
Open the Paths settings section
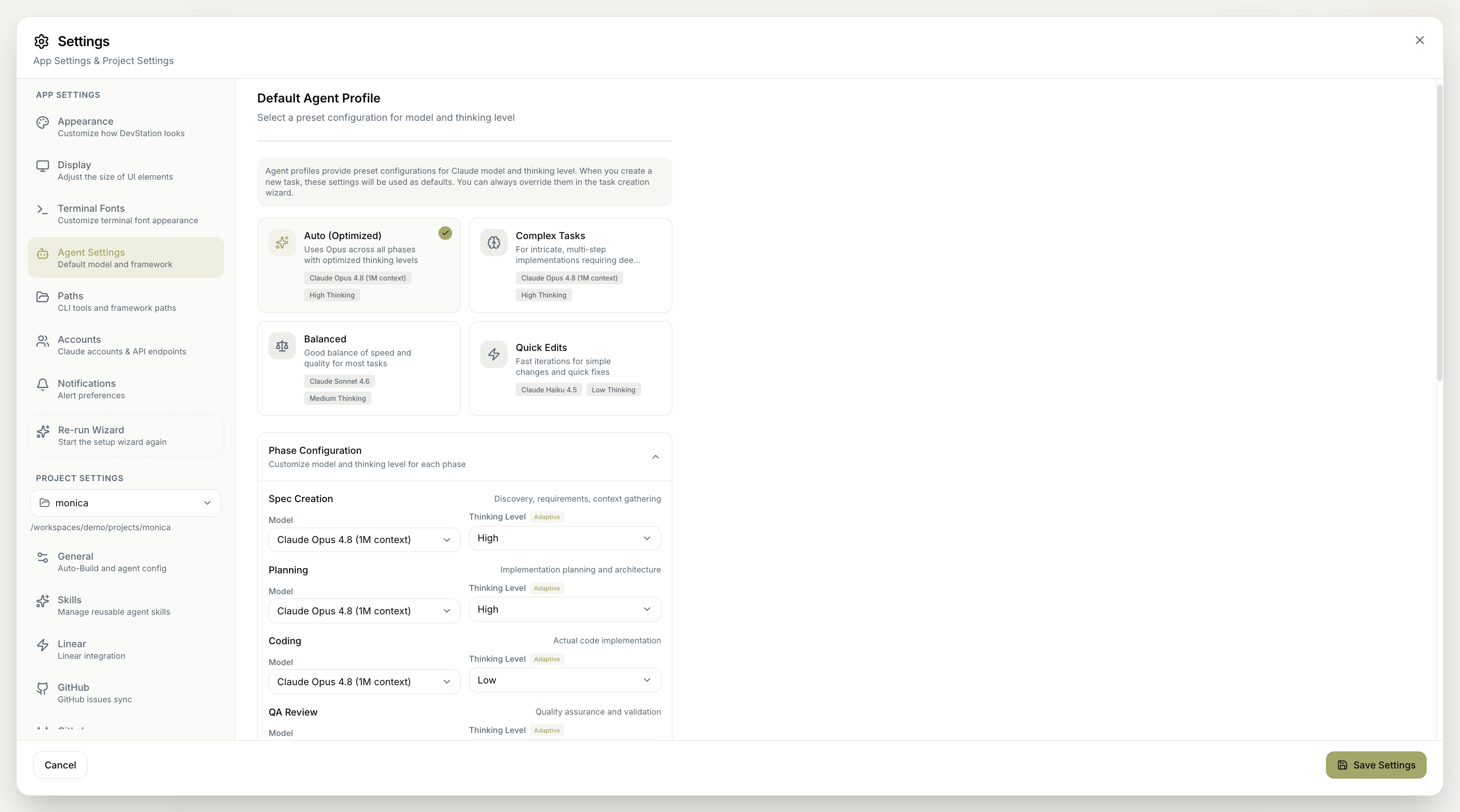pos(126,301)
